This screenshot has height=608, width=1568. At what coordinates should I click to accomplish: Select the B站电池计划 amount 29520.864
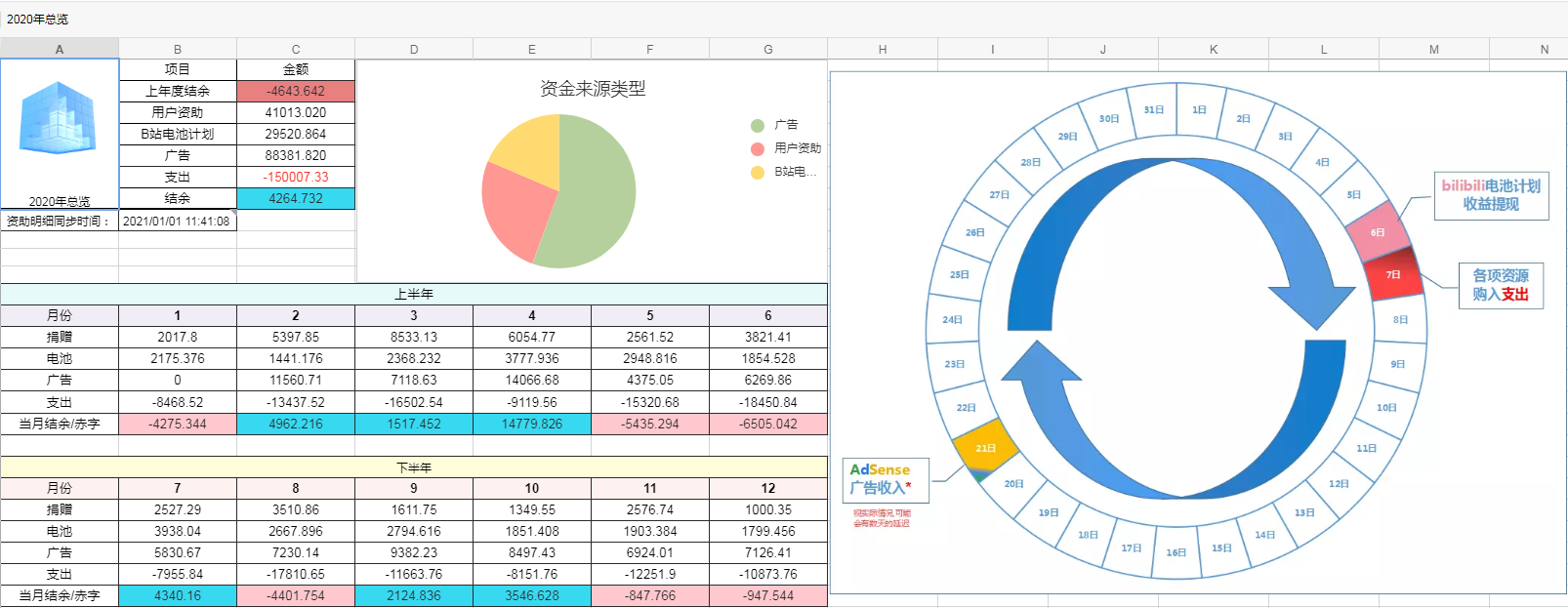point(296,134)
